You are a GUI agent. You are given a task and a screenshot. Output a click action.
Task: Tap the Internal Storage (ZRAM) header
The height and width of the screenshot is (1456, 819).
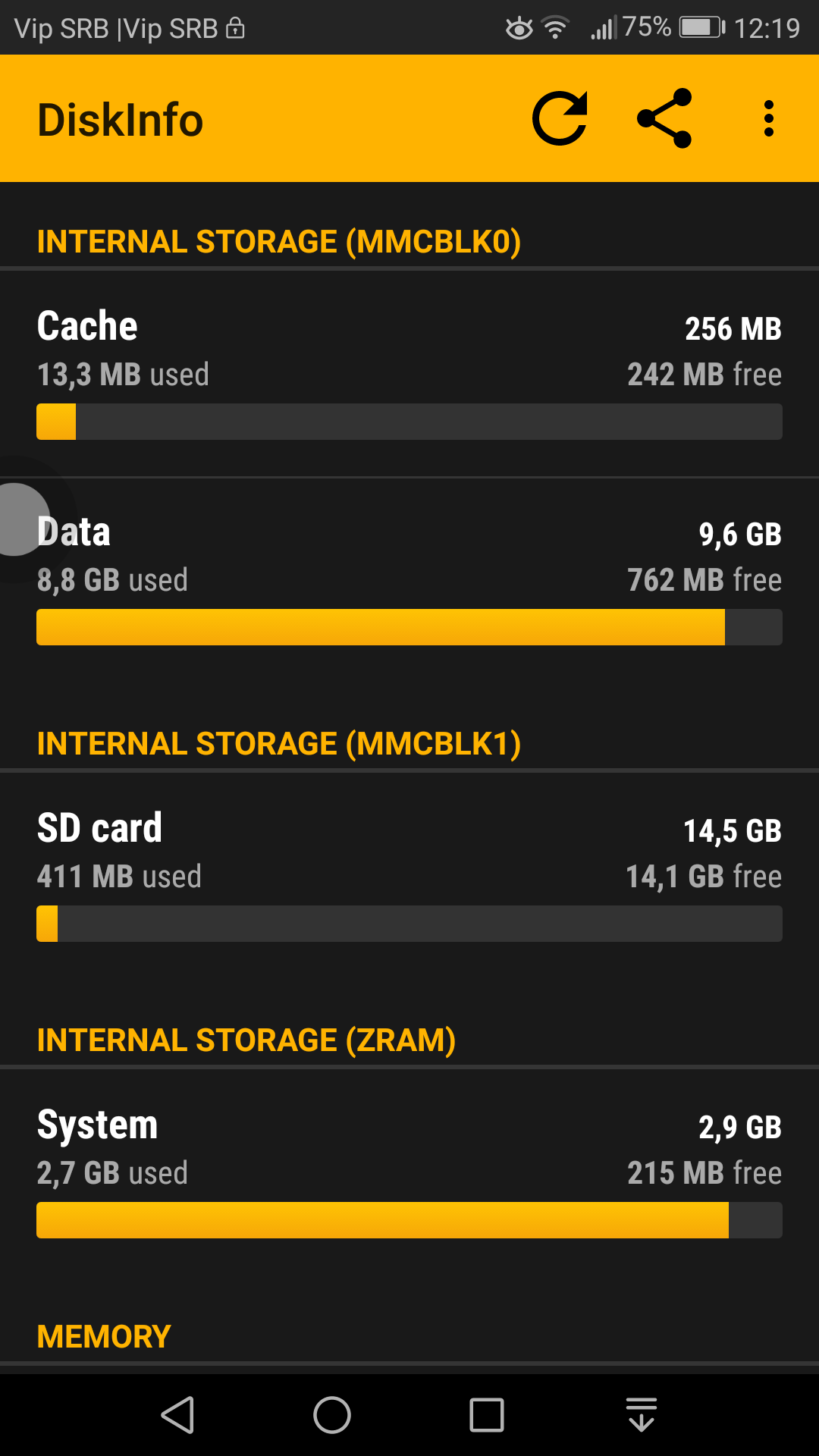pyautogui.click(x=246, y=1040)
